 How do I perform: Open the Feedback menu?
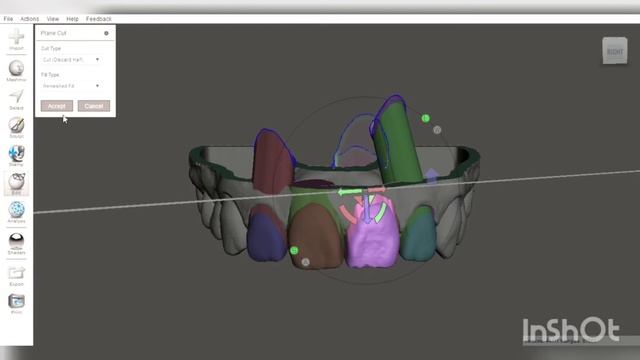point(98,19)
